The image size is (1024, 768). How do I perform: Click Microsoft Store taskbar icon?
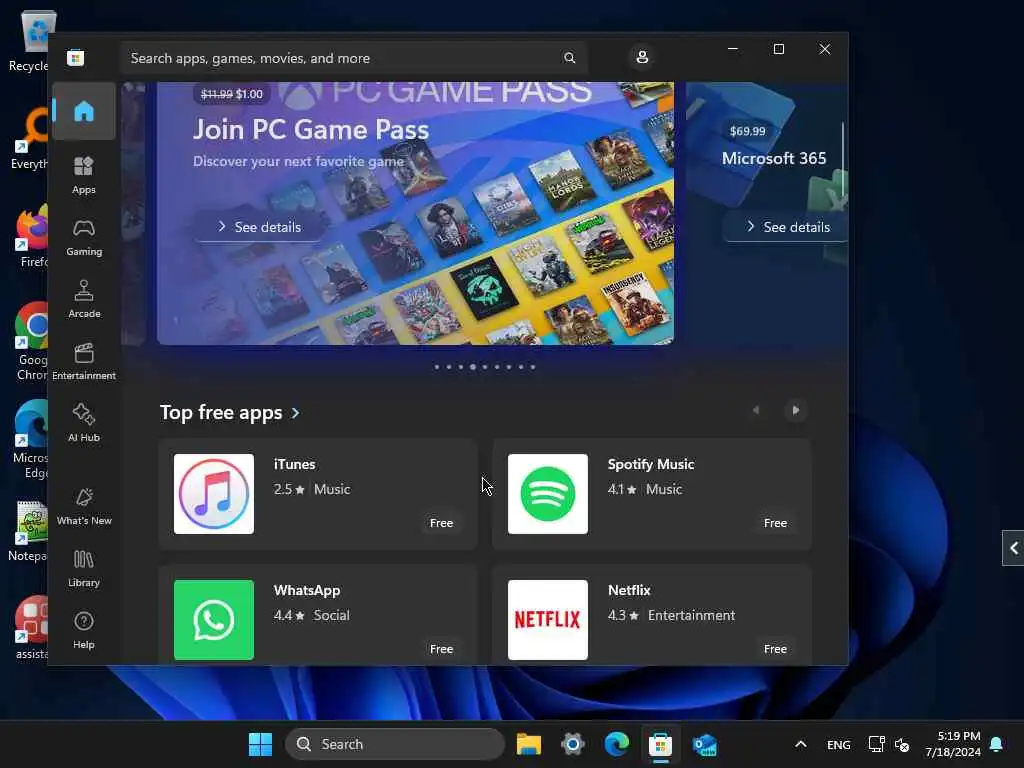tap(660, 744)
